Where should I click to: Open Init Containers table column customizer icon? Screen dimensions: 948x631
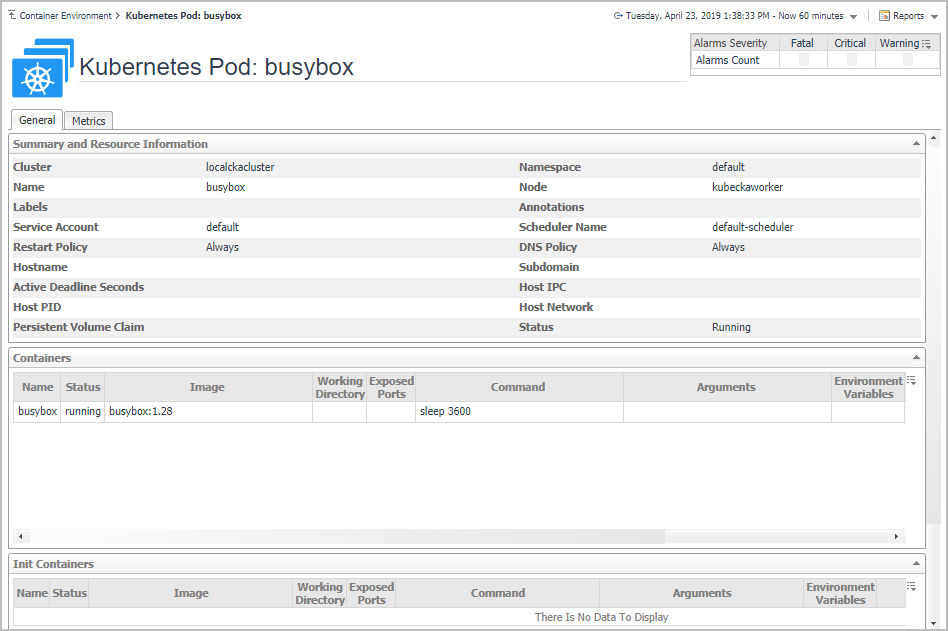click(911, 587)
